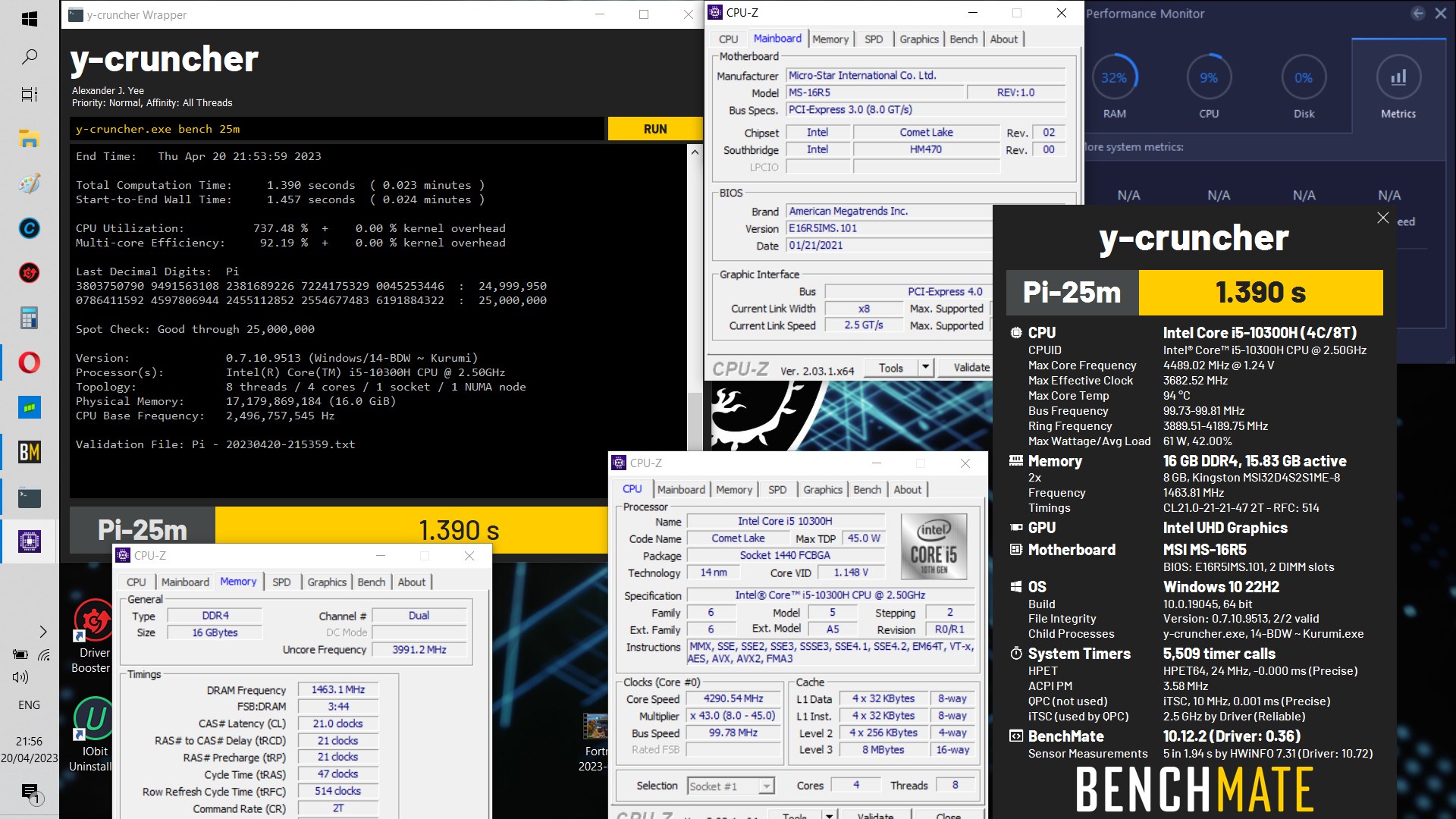Viewport: 1456px width, 819px height.
Task: Click the Validate button in the CPU tab CPU-Z window
Action: click(x=875, y=814)
